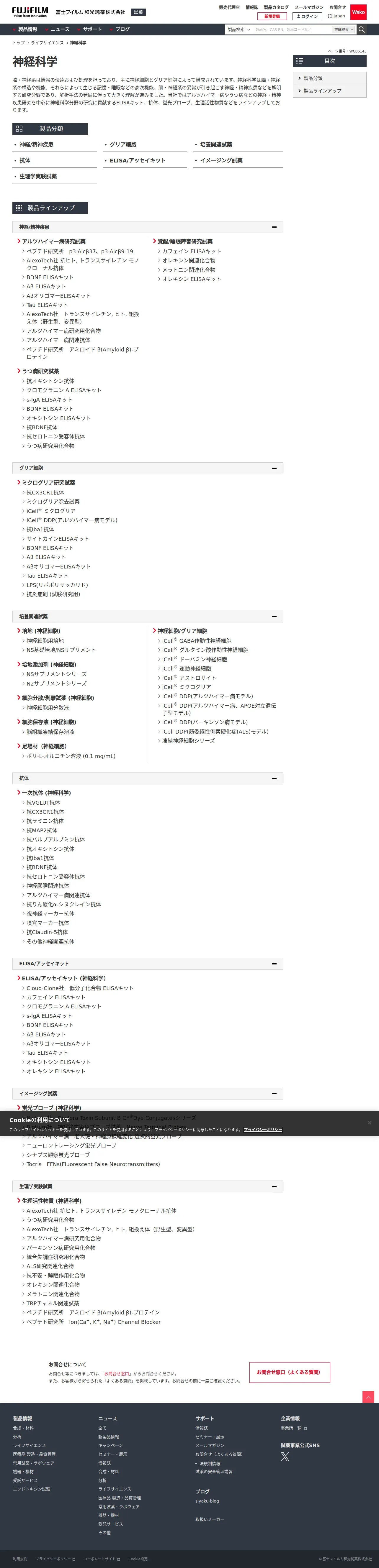Open 抗VGLUT抗体 link

coord(43,802)
